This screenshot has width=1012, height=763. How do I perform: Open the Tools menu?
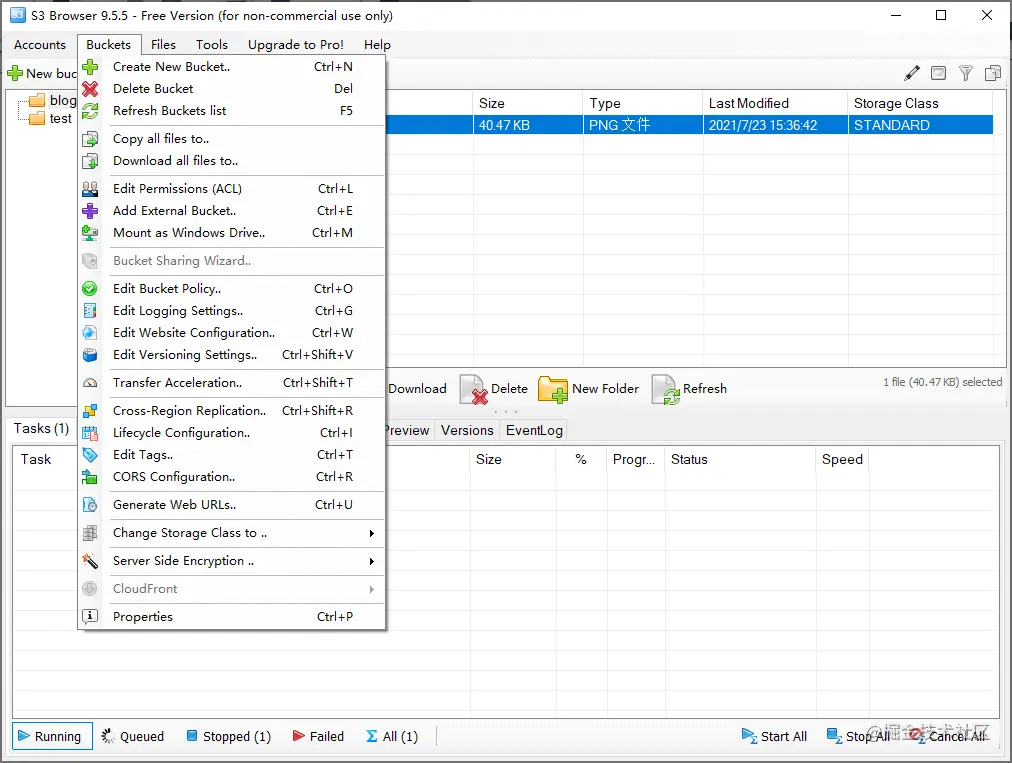pos(212,45)
